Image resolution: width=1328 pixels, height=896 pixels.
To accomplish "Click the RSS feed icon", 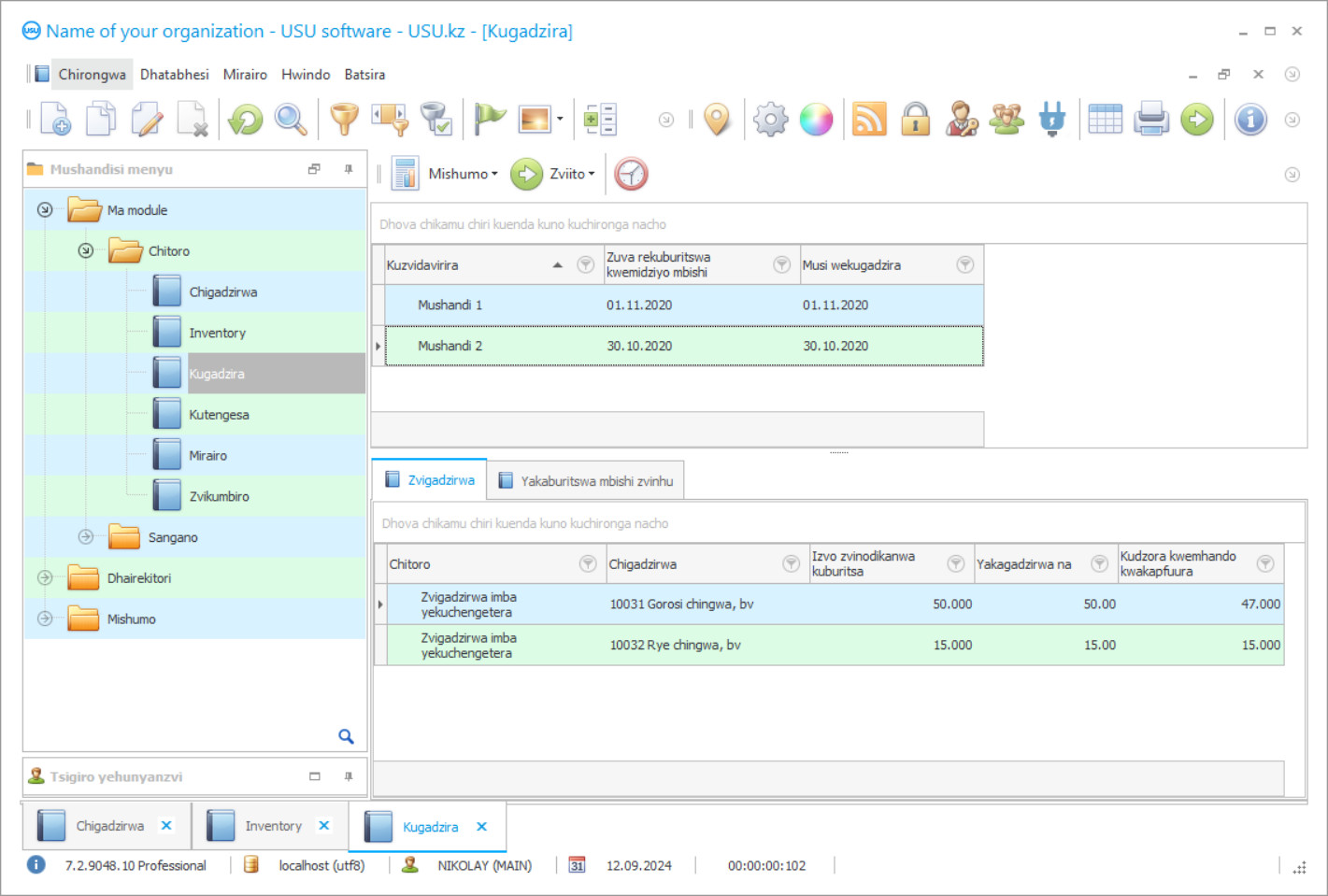I will pyautogui.click(x=869, y=120).
